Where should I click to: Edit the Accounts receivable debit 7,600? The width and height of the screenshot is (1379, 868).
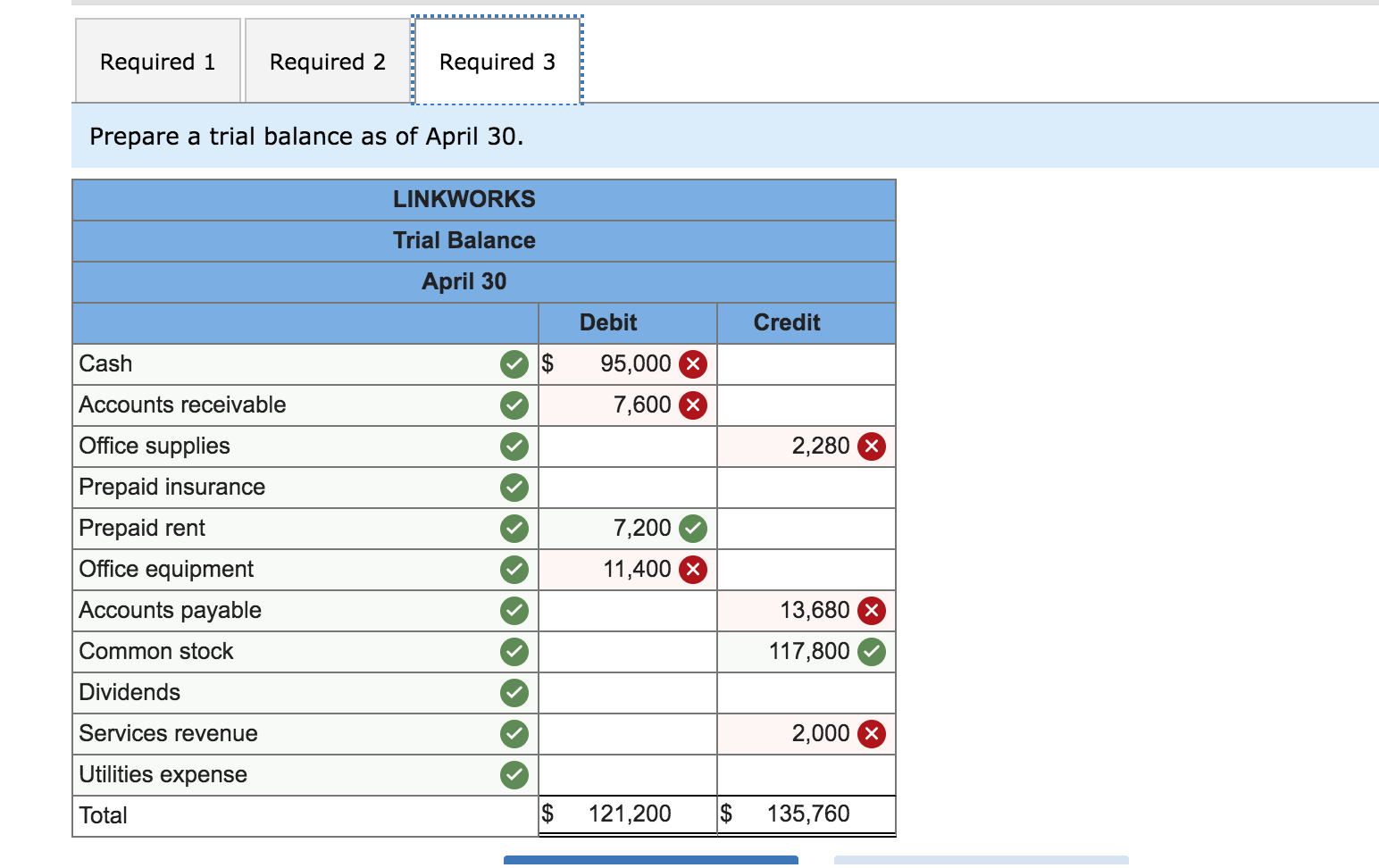(x=628, y=405)
